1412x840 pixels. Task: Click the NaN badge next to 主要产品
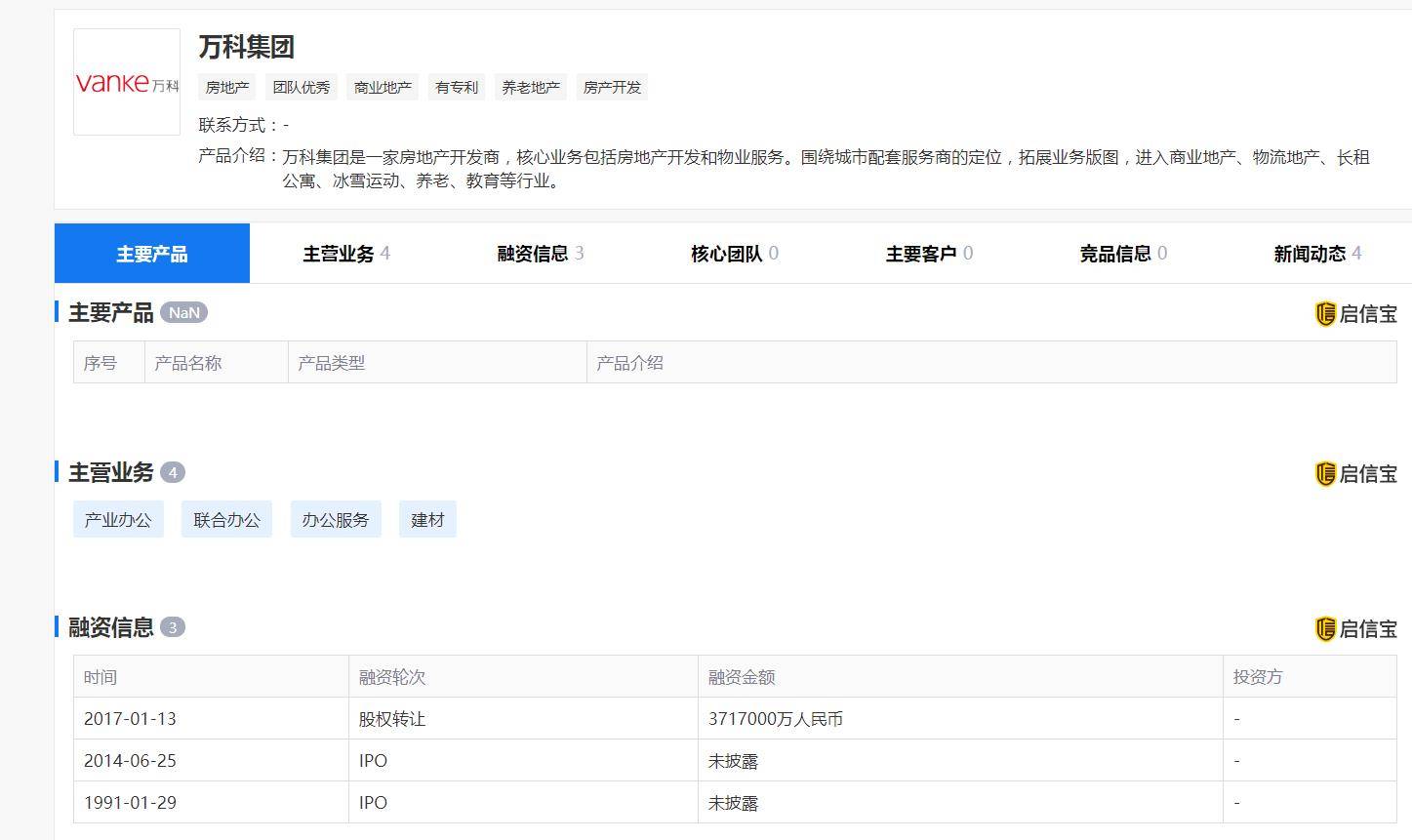click(183, 312)
